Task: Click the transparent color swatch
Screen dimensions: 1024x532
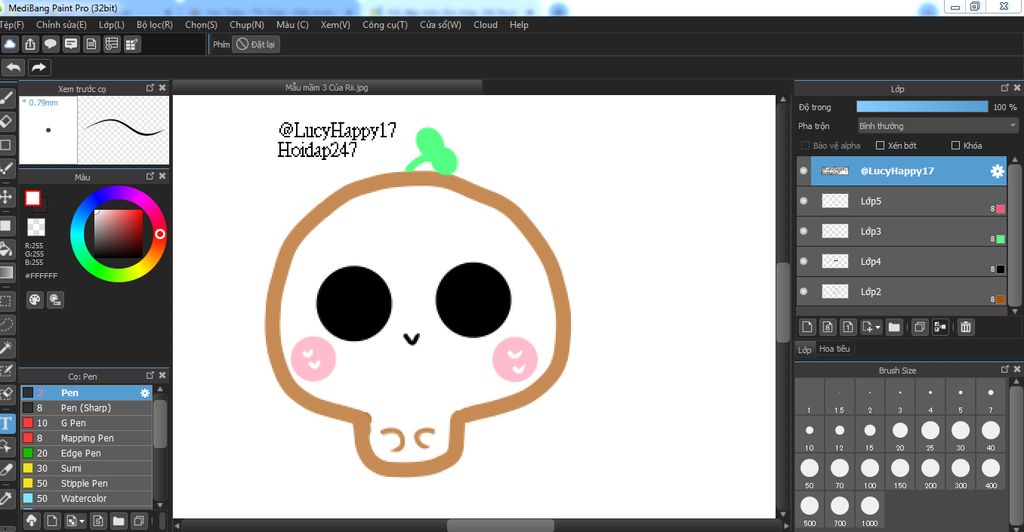Action: [36, 227]
